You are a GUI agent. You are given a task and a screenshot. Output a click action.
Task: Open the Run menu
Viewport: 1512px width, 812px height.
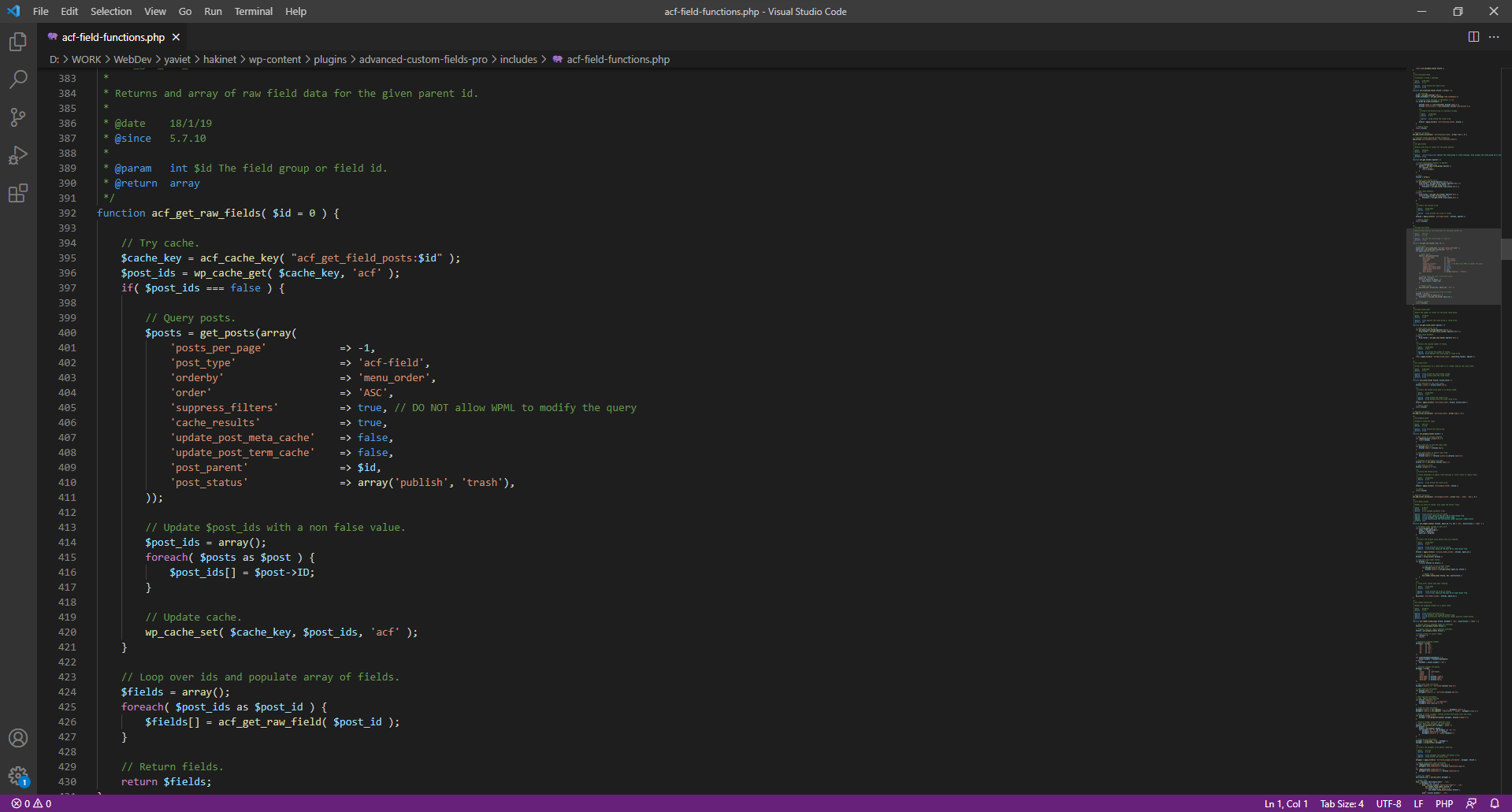point(213,11)
